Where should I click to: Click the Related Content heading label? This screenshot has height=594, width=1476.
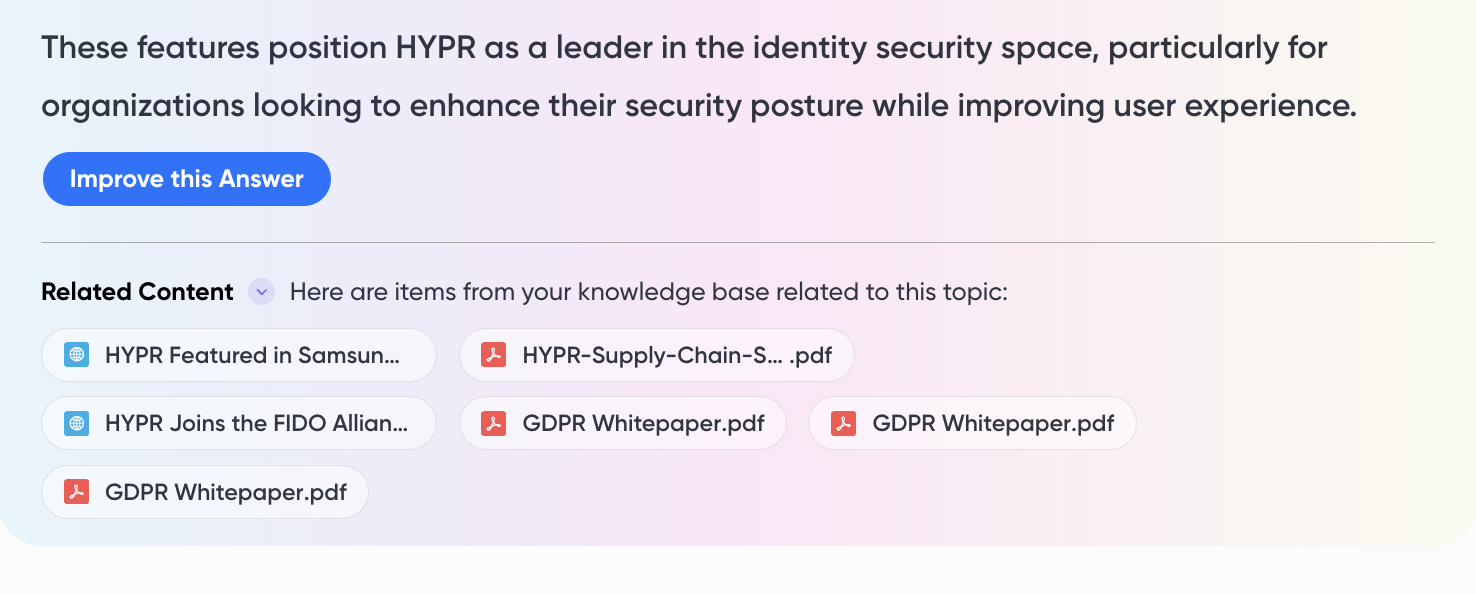click(137, 292)
